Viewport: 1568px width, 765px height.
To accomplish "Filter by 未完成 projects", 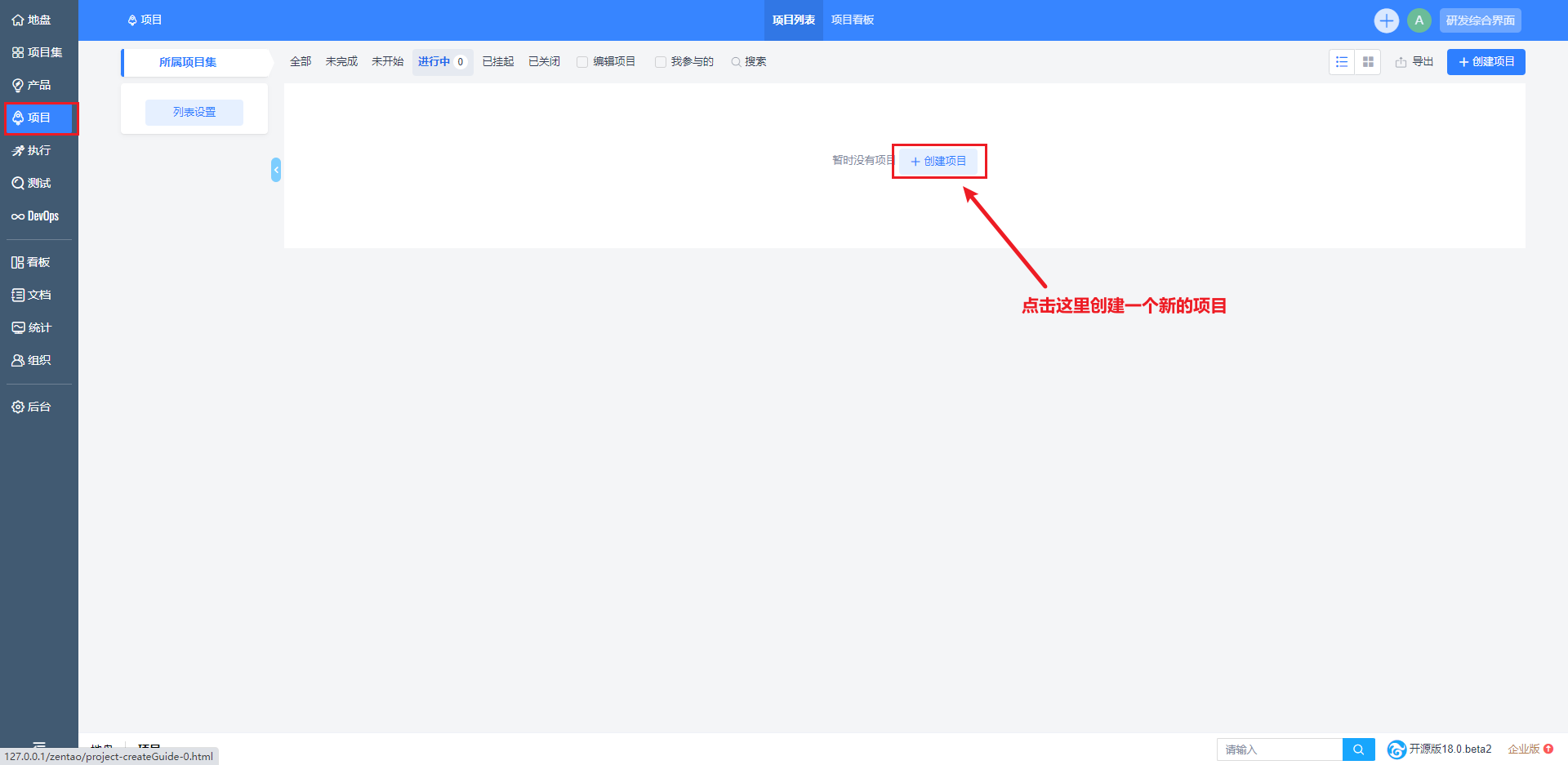I will tap(341, 62).
